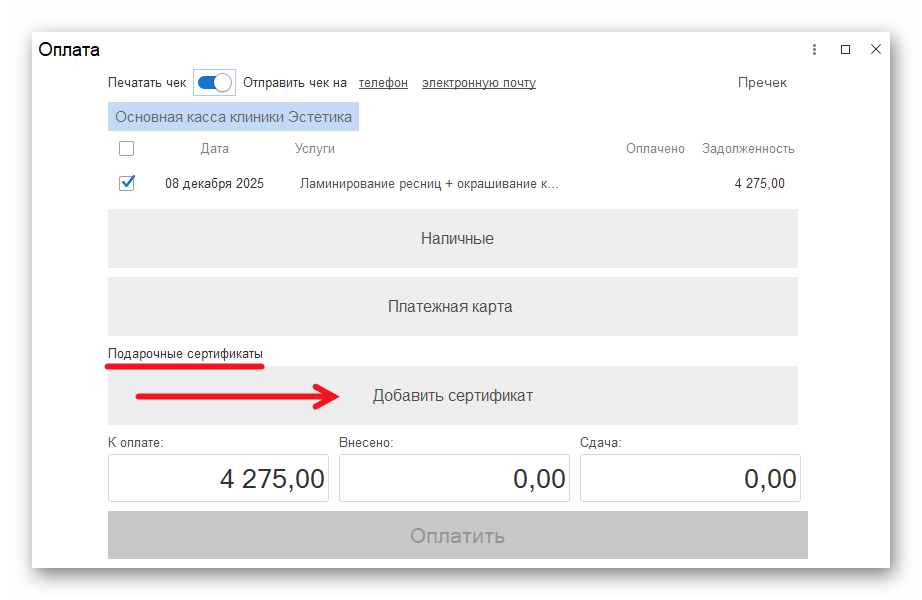Uncheck the 08 декабря 2025 service row
The image size is (922, 600).
[127, 183]
